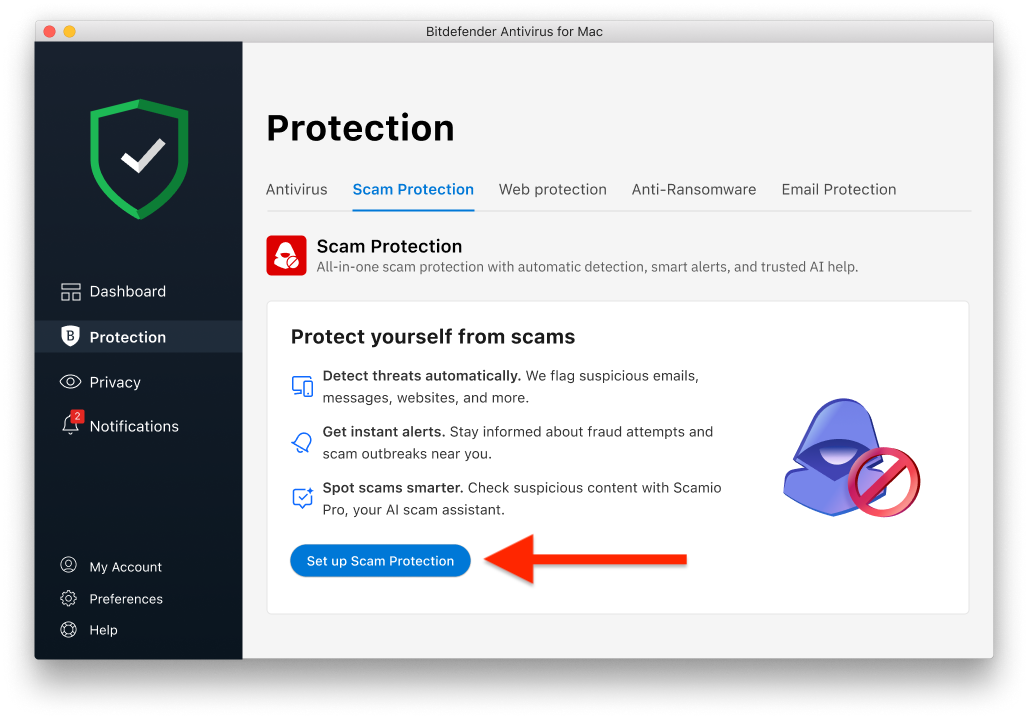Click the Preferences gear icon
Image resolution: width=1029 pixels, height=719 pixels.
[x=69, y=598]
